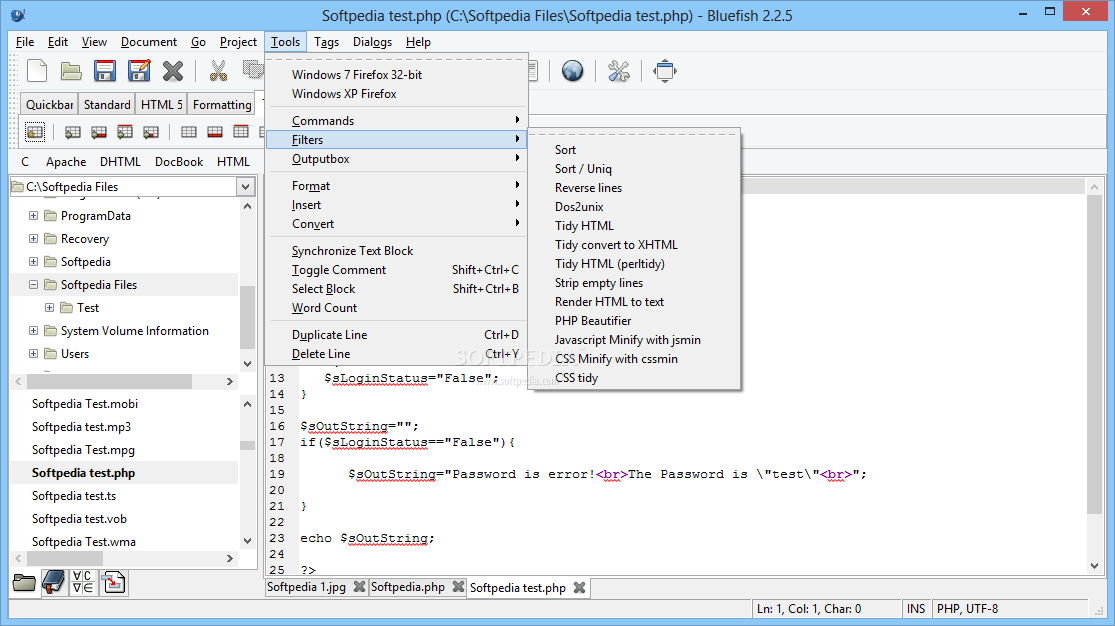Open the filebrowser folder side-panel tab
The width and height of the screenshot is (1115, 626).
coord(24,583)
